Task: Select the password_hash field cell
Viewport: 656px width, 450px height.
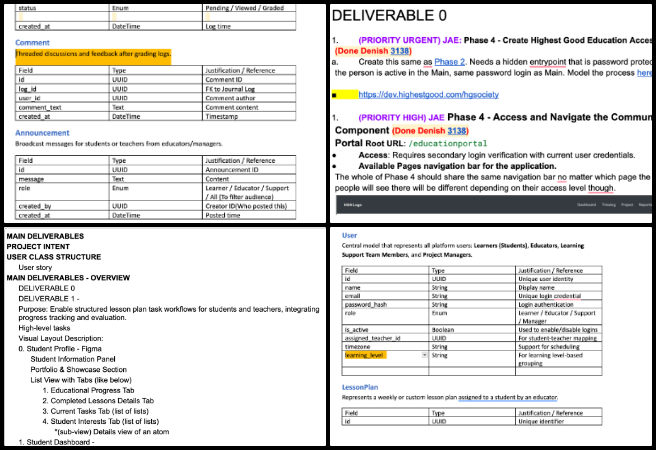Action: (x=385, y=304)
